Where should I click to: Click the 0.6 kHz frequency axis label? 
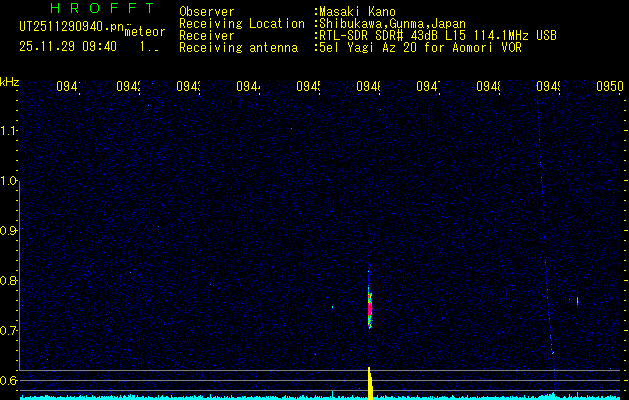(x=10, y=380)
